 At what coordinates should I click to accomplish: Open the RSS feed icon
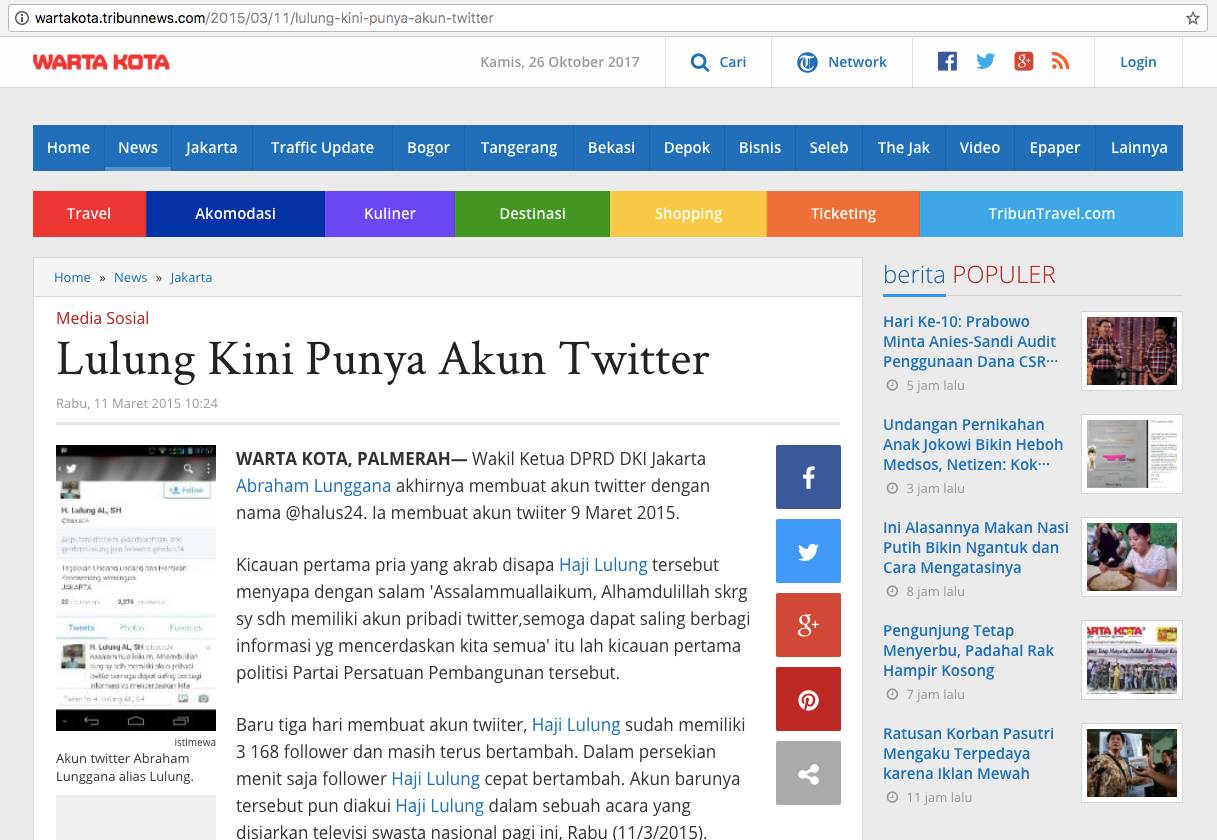pyautogui.click(x=1061, y=61)
